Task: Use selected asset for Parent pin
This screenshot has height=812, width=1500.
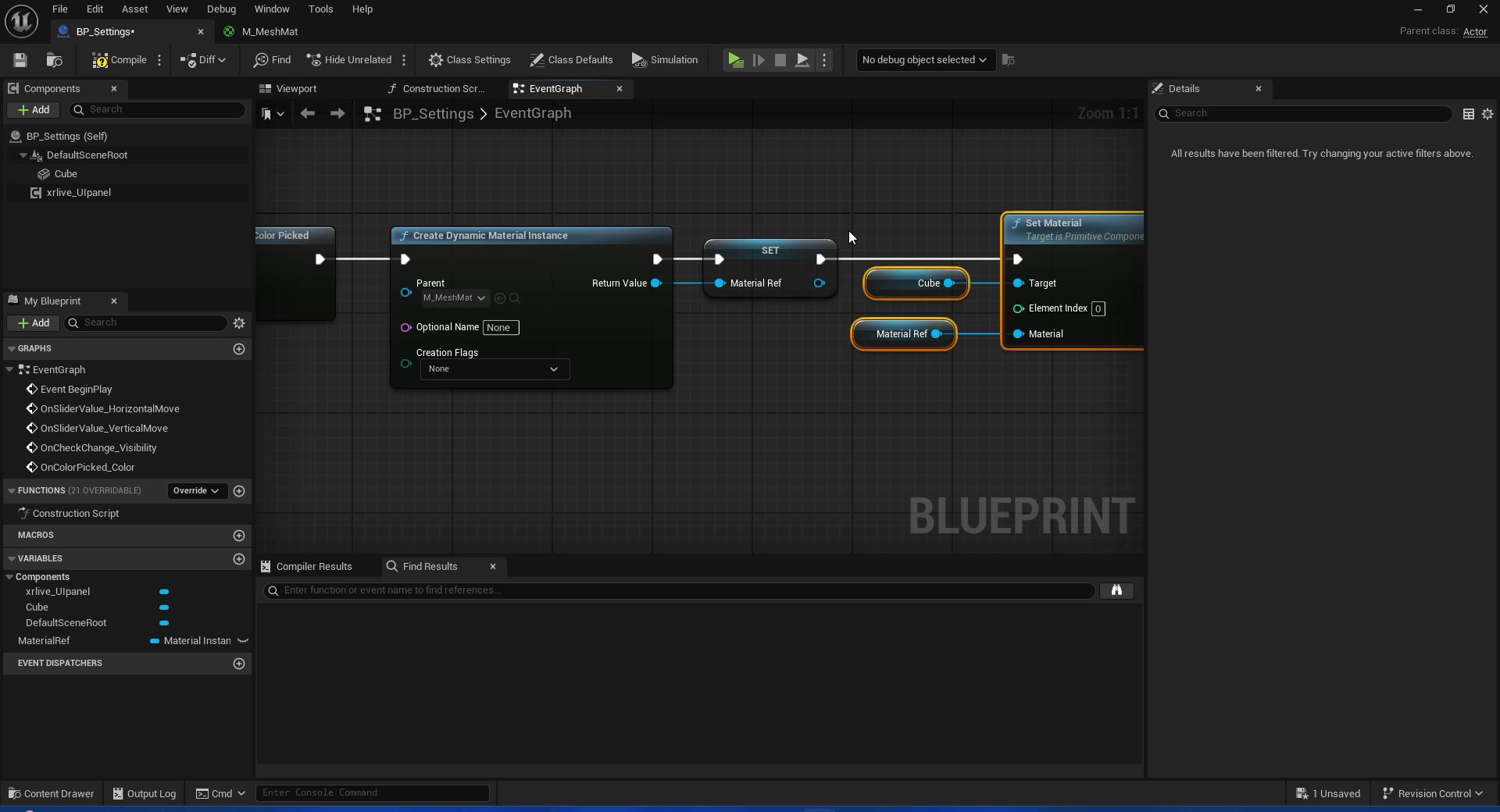Action: [x=500, y=298]
